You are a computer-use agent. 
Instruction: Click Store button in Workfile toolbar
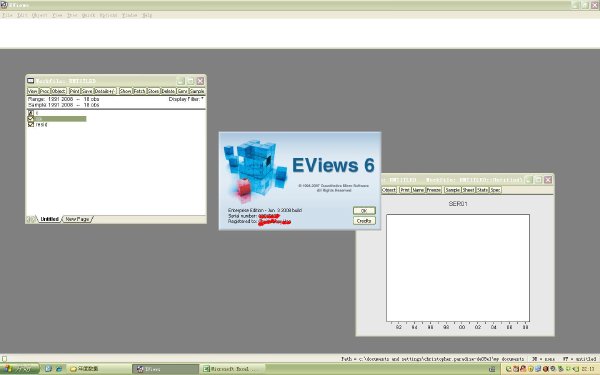tap(153, 91)
